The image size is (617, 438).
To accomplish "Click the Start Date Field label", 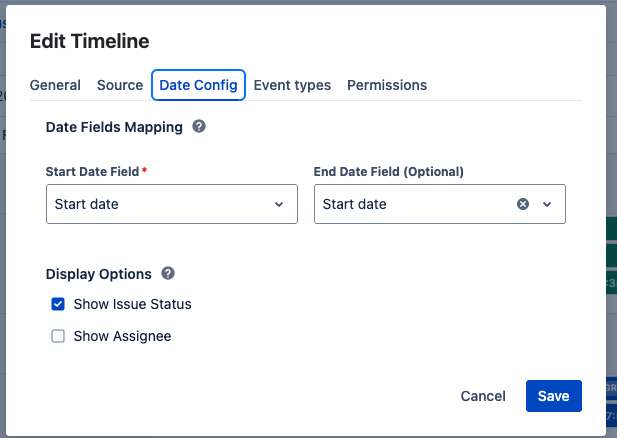I will coord(93,171).
